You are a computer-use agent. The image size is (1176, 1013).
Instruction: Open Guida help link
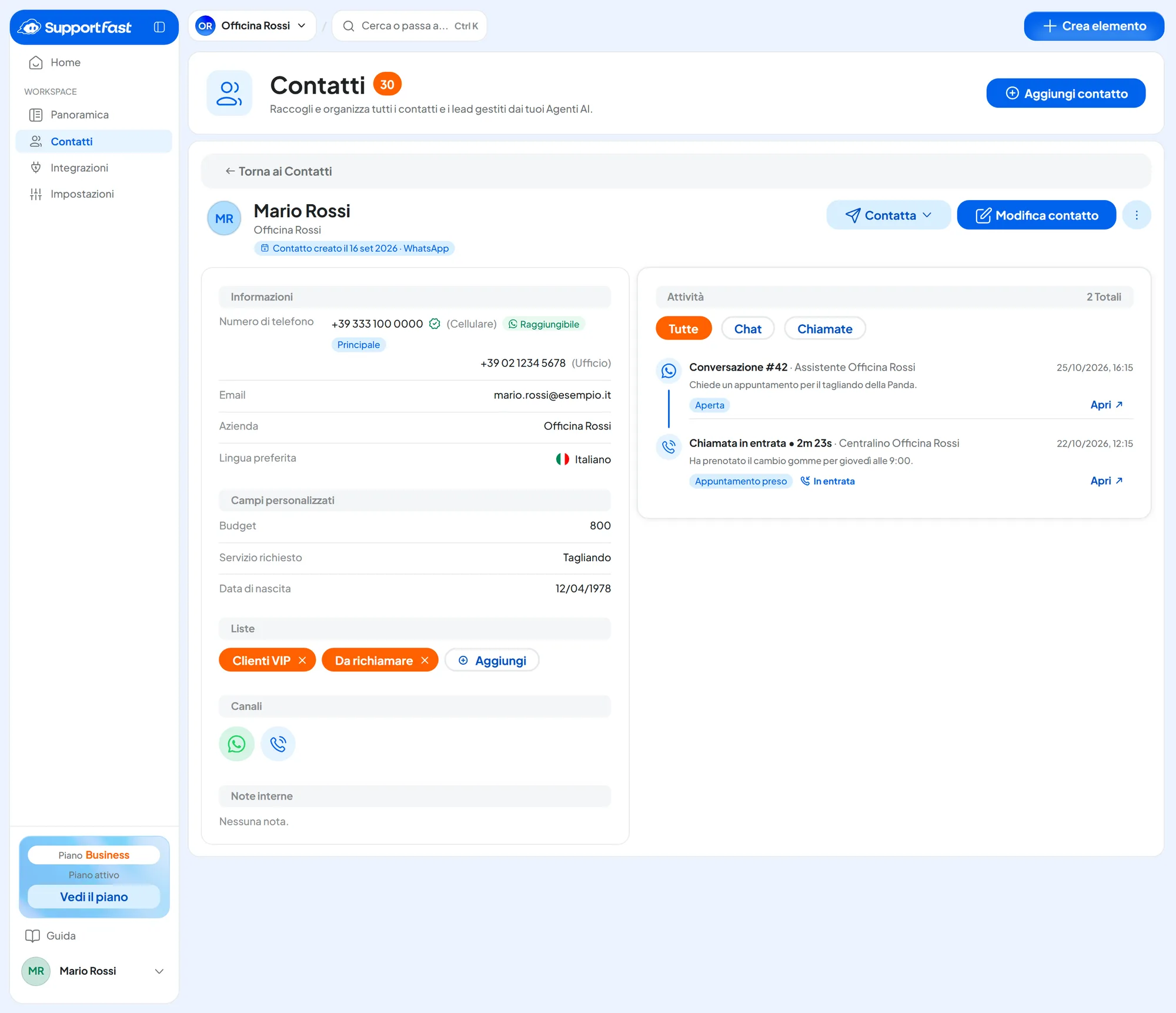tap(51, 935)
